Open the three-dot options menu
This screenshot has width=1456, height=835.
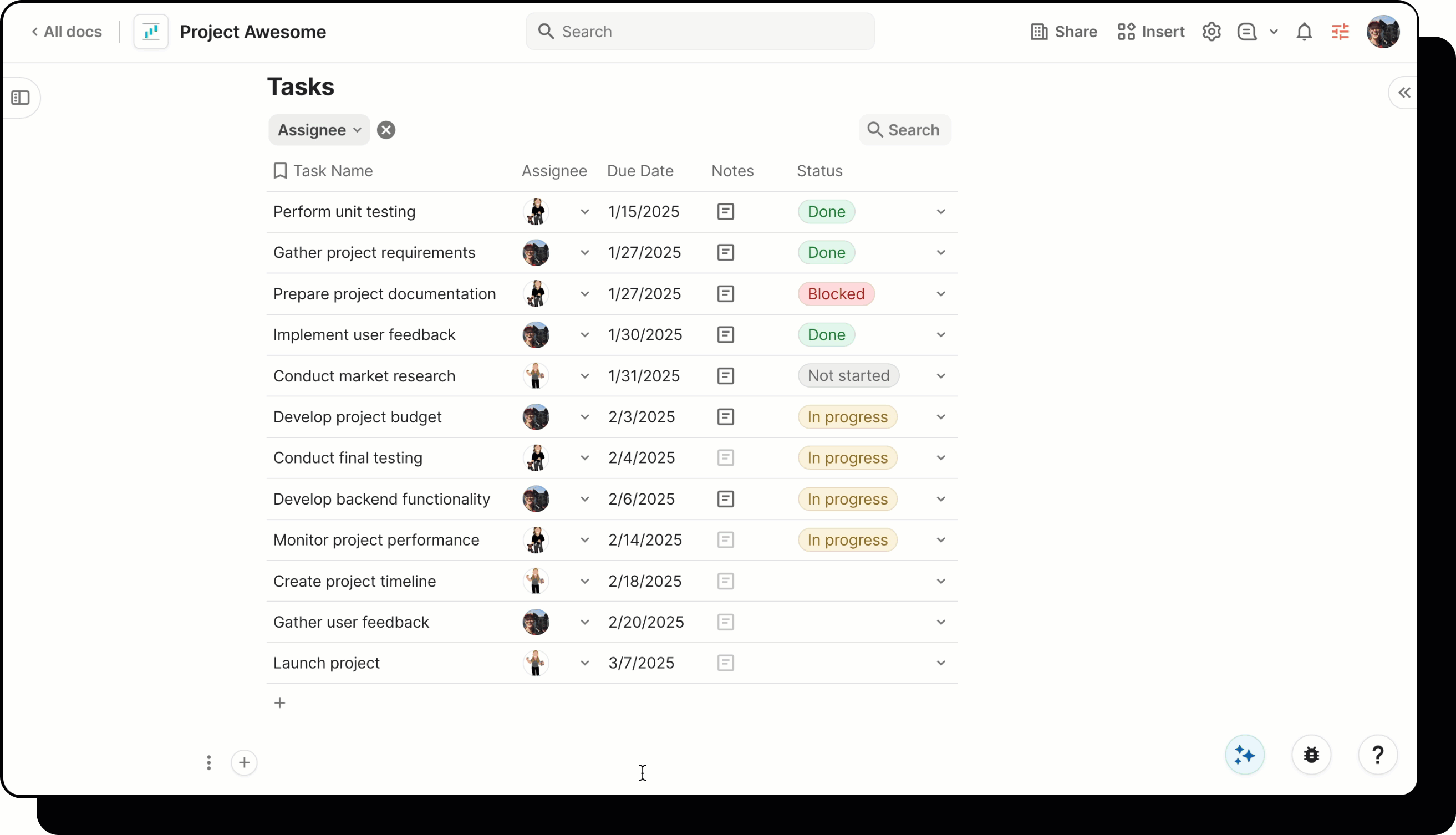click(x=208, y=763)
